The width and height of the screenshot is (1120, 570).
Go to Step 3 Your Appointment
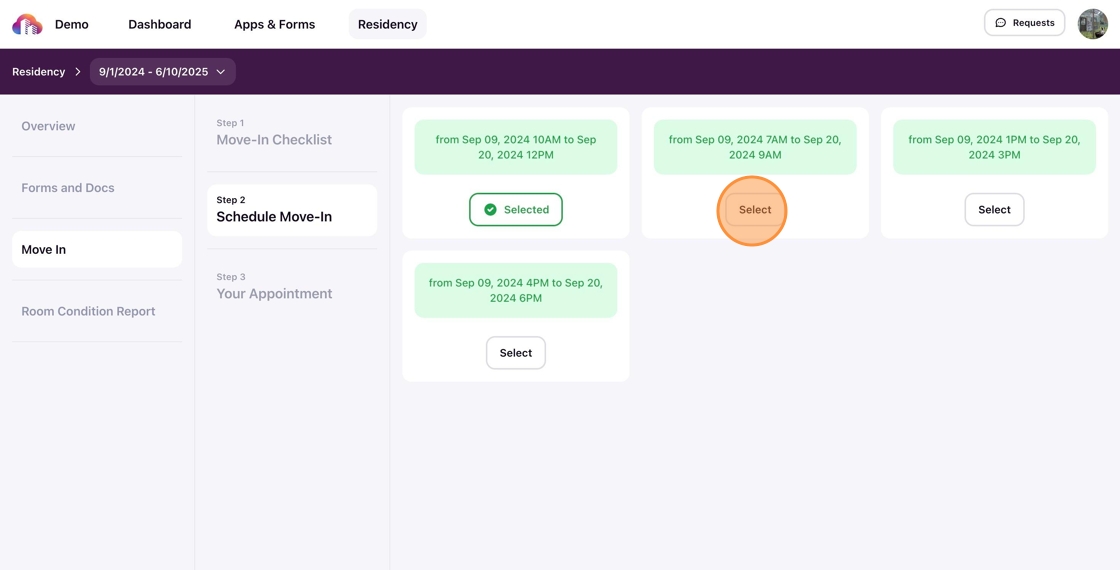click(x=274, y=287)
